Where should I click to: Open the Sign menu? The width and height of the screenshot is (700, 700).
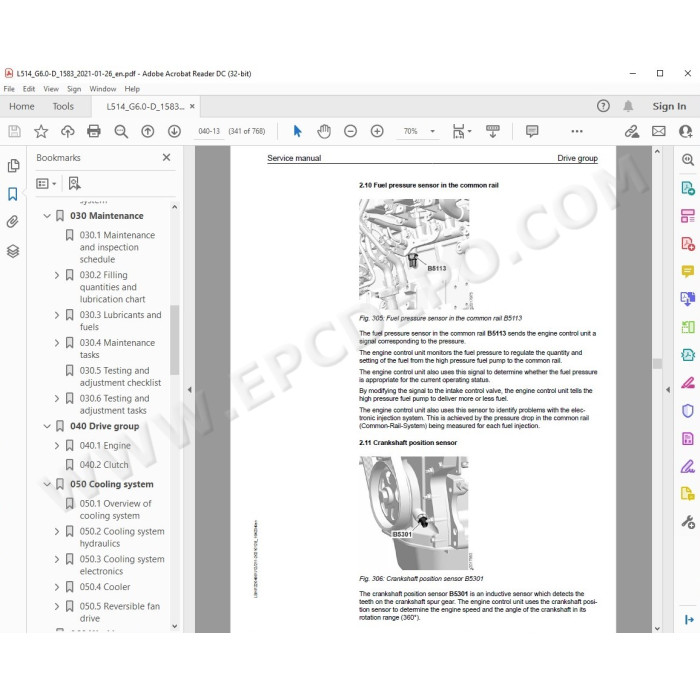coord(74,89)
